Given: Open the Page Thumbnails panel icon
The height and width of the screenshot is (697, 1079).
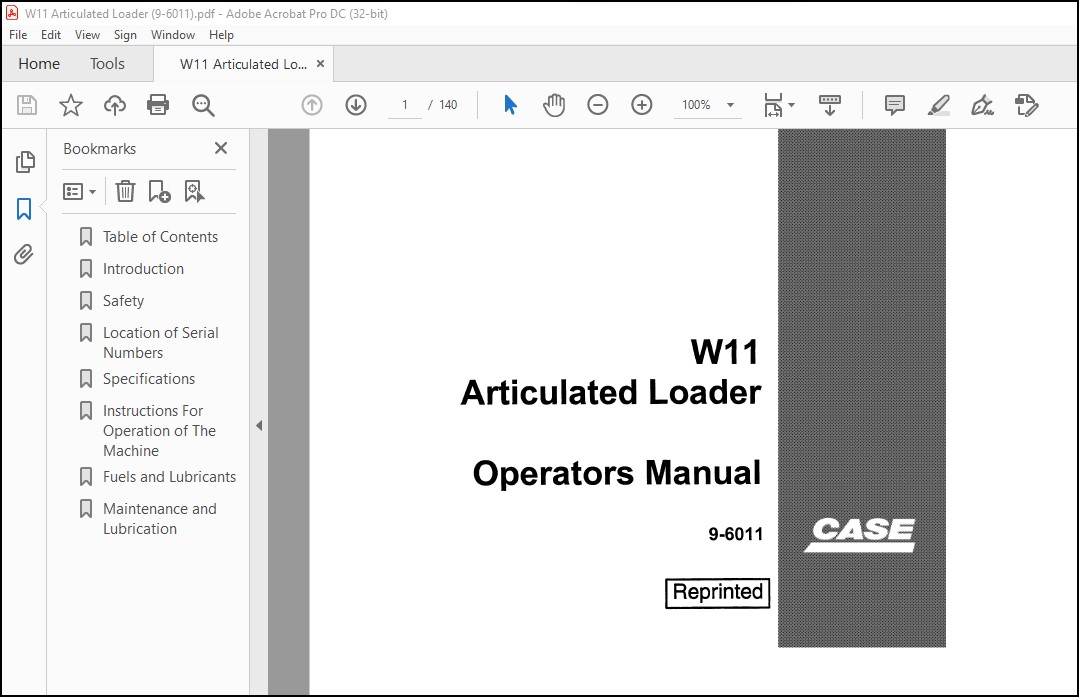Looking at the screenshot, I should pyautogui.click(x=25, y=162).
